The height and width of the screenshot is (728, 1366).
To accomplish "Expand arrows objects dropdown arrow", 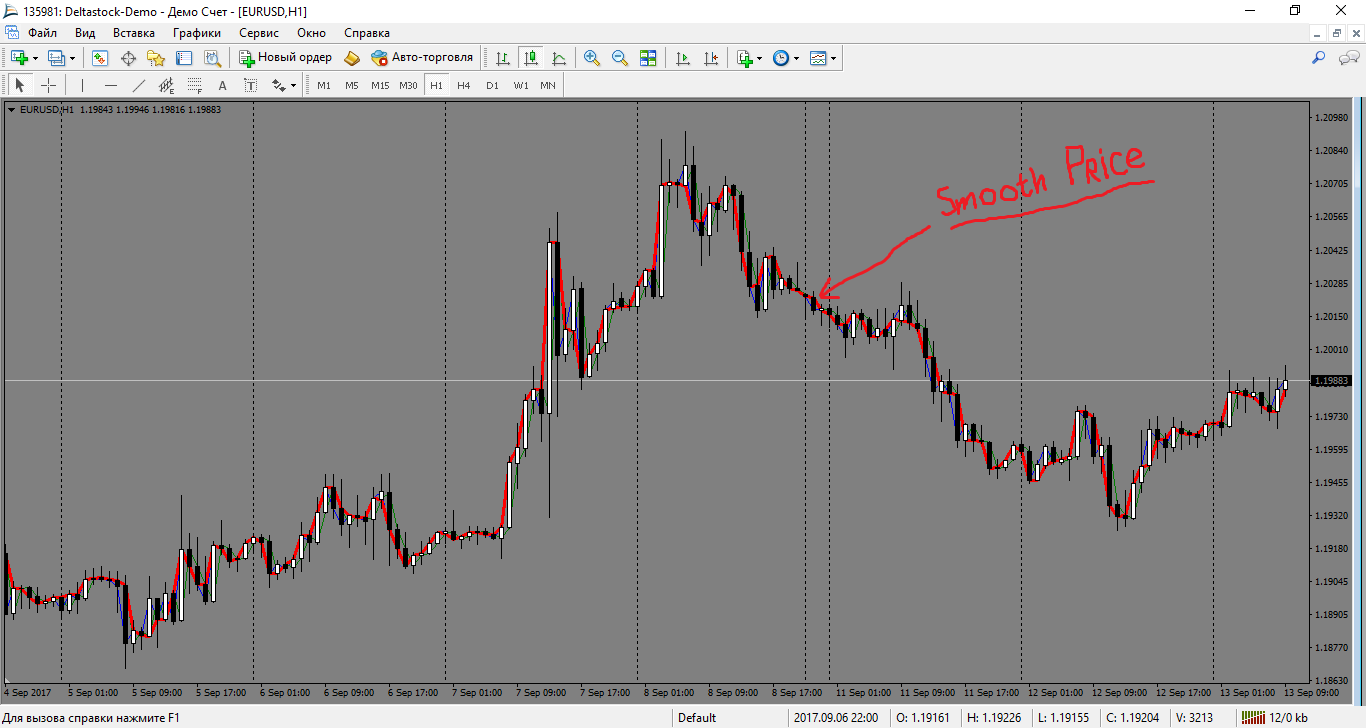I will [294, 85].
